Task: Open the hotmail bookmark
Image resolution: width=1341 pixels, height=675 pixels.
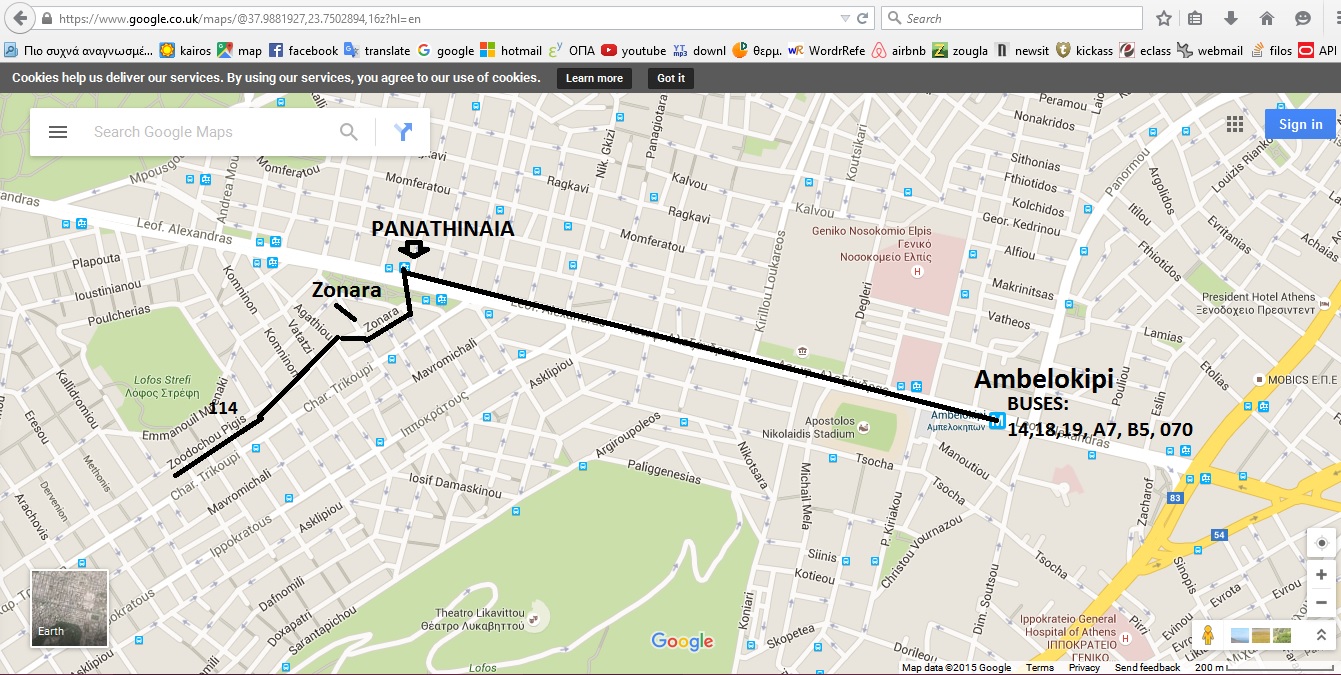Action: click(511, 51)
